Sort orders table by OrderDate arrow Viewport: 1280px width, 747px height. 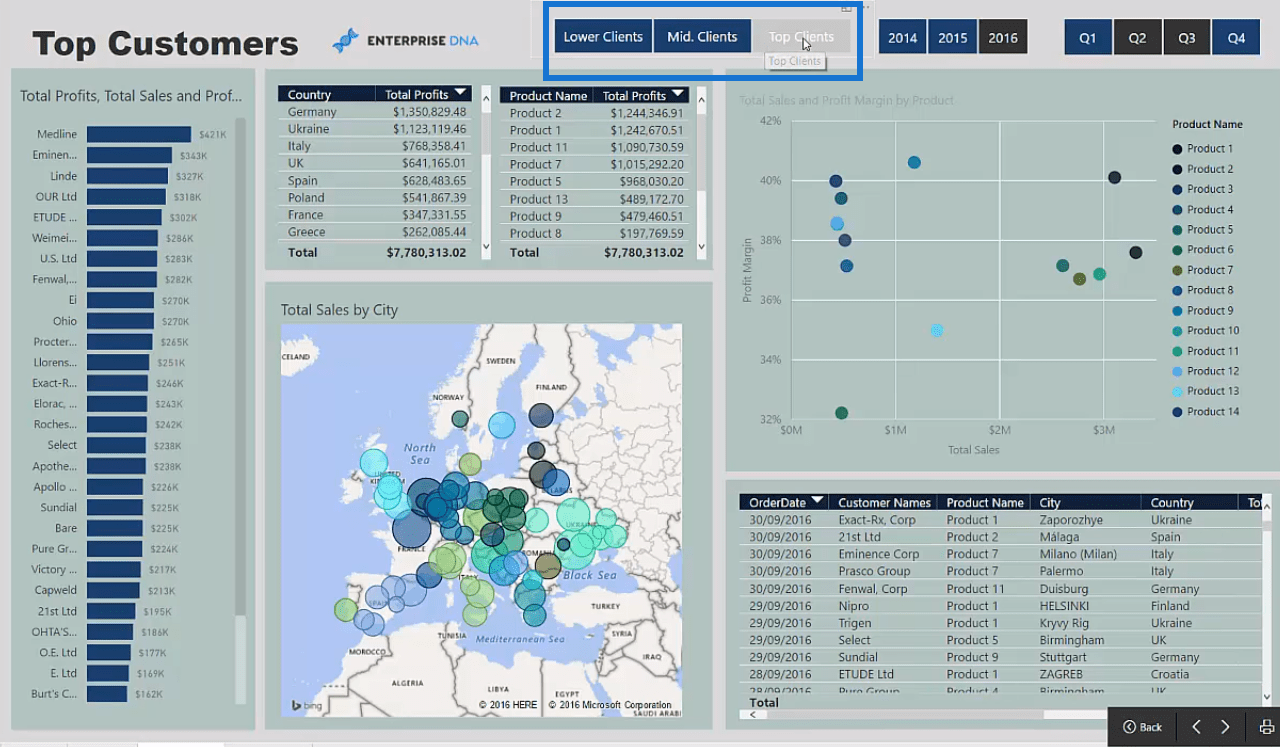tap(817, 500)
